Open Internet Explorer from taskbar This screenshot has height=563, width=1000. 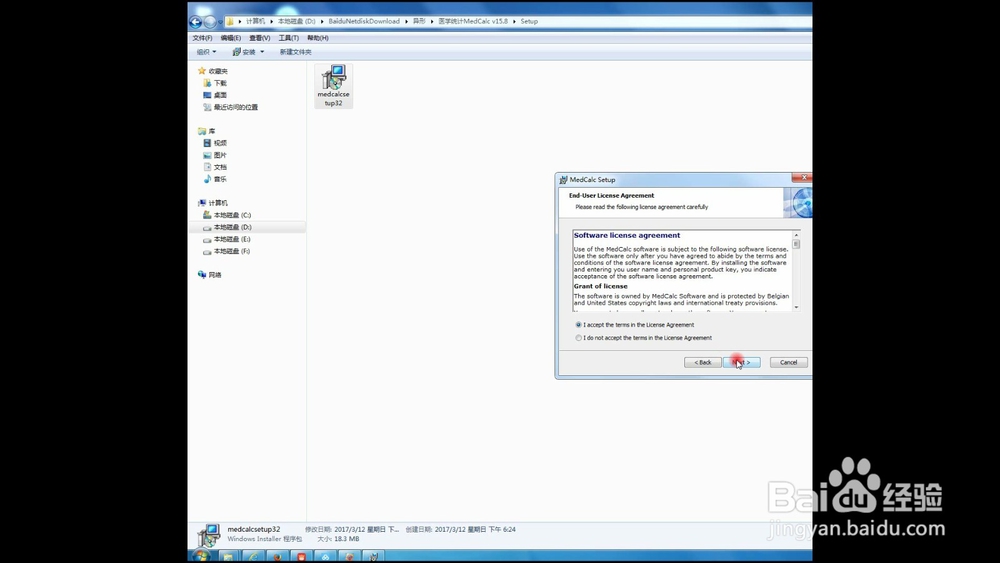click(x=253, y=557)
